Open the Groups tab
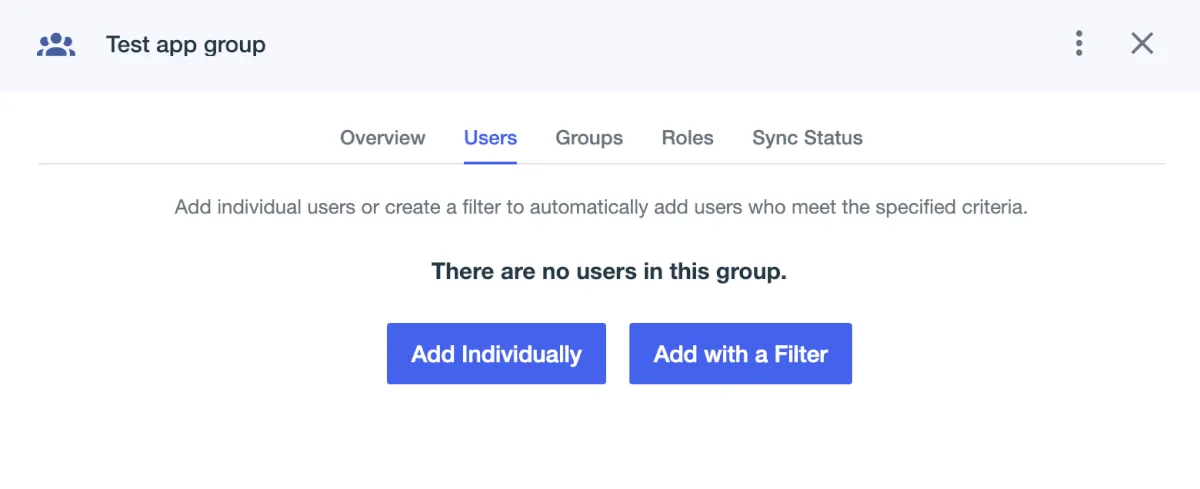The height and width of the screenshot is (489, 1200). [x=589, y=138]
